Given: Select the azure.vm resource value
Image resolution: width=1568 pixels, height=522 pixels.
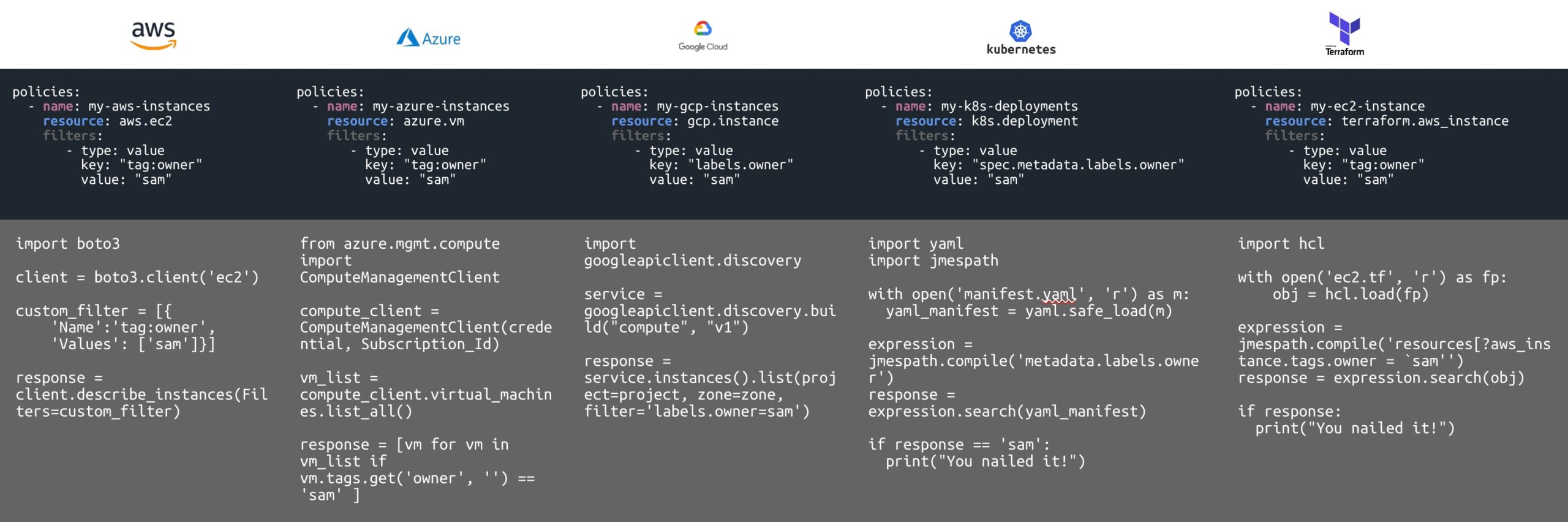Looking at the screenshot, I should [x=434, y=121].
